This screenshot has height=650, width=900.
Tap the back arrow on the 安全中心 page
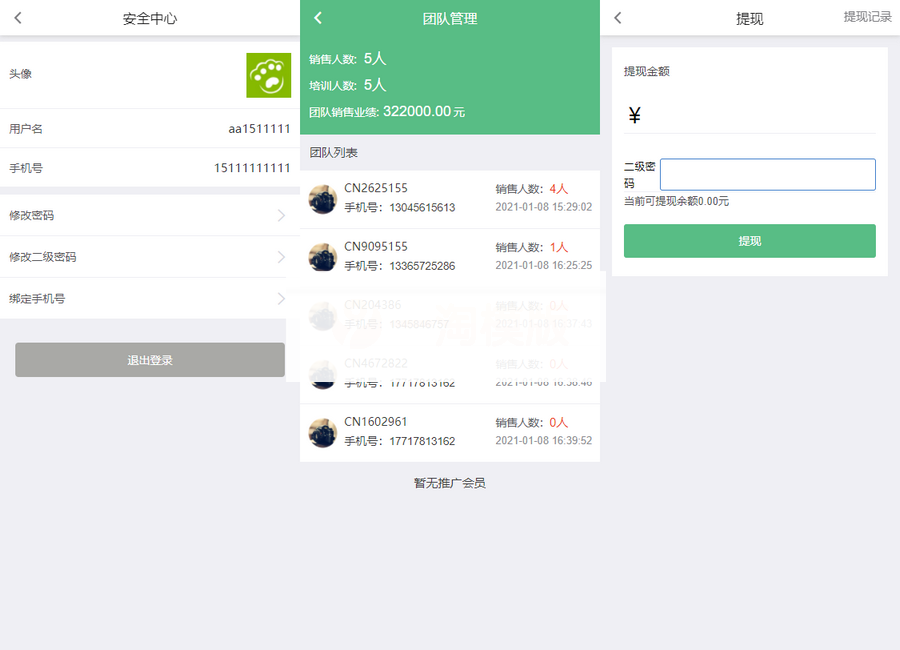(x=17, y=17)
